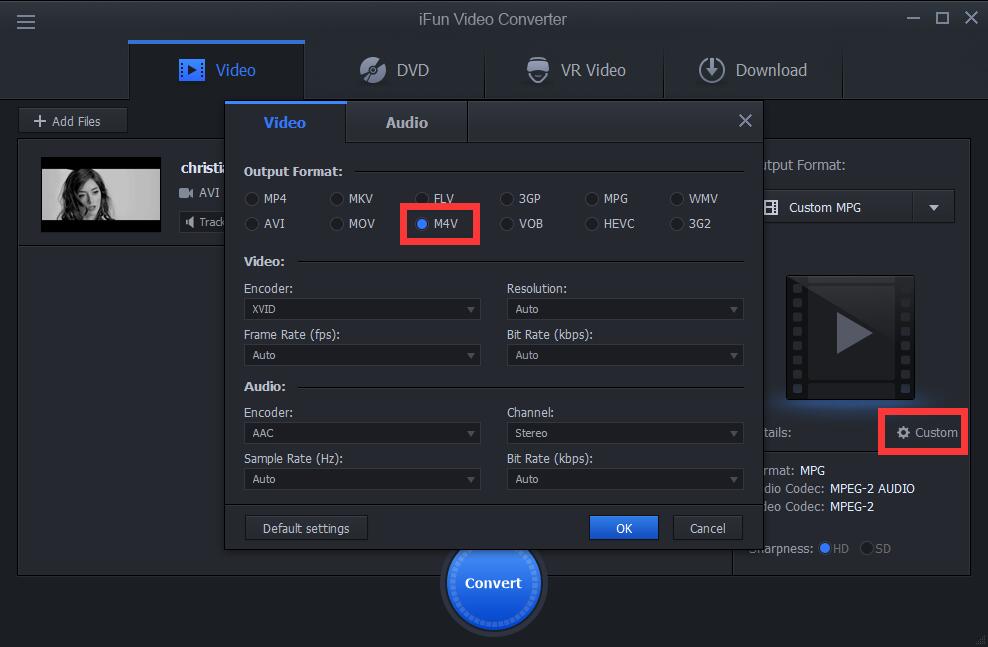Click the DVD disc icon
The width and height of the screenshot is (988, 647).
(373, 70)
